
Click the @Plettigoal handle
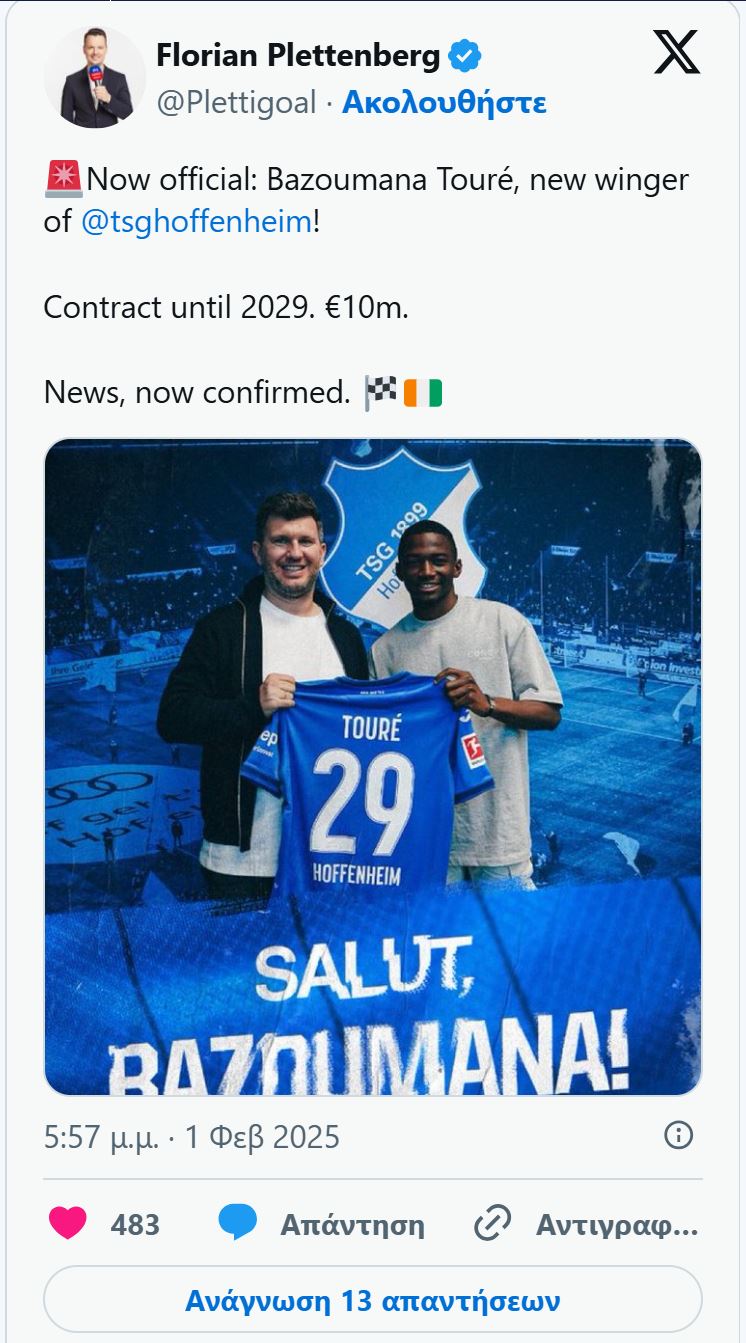237,103
